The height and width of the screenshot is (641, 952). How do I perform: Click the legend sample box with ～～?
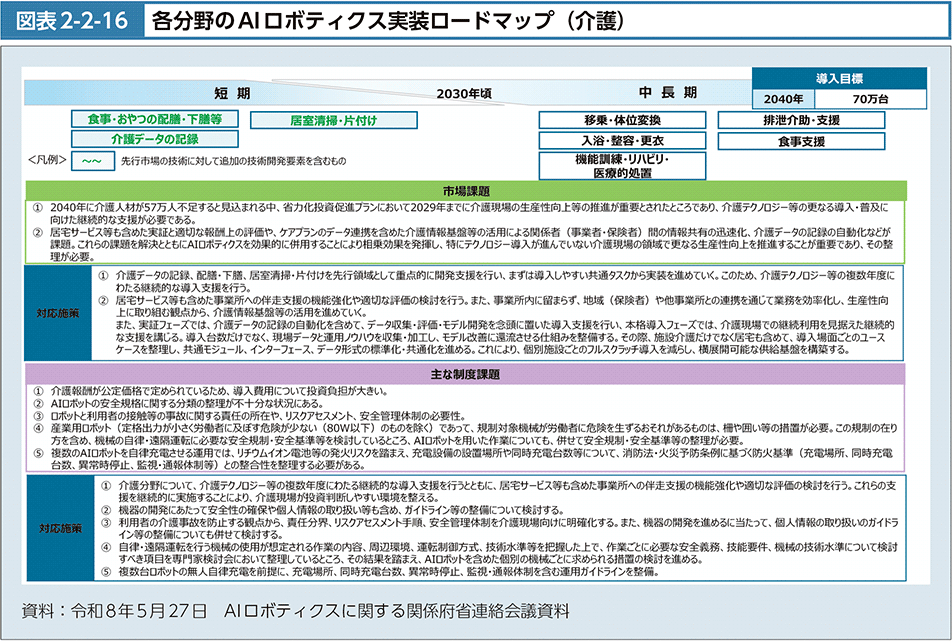[93, 161]
